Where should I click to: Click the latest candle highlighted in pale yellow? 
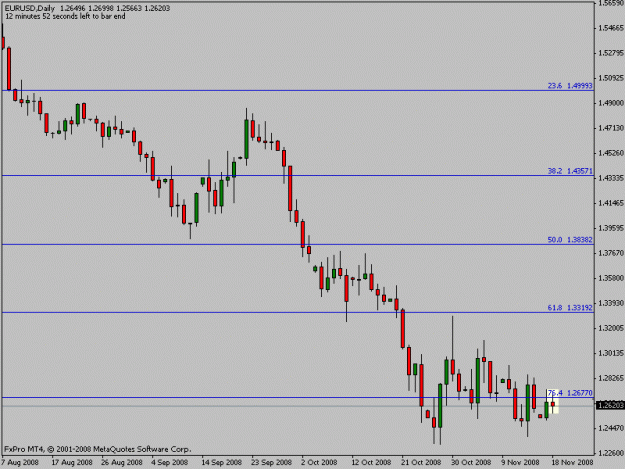pos(553,404)
